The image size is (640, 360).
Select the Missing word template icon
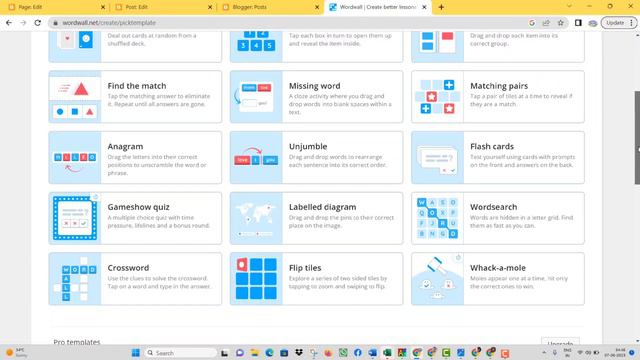point(256,97)
